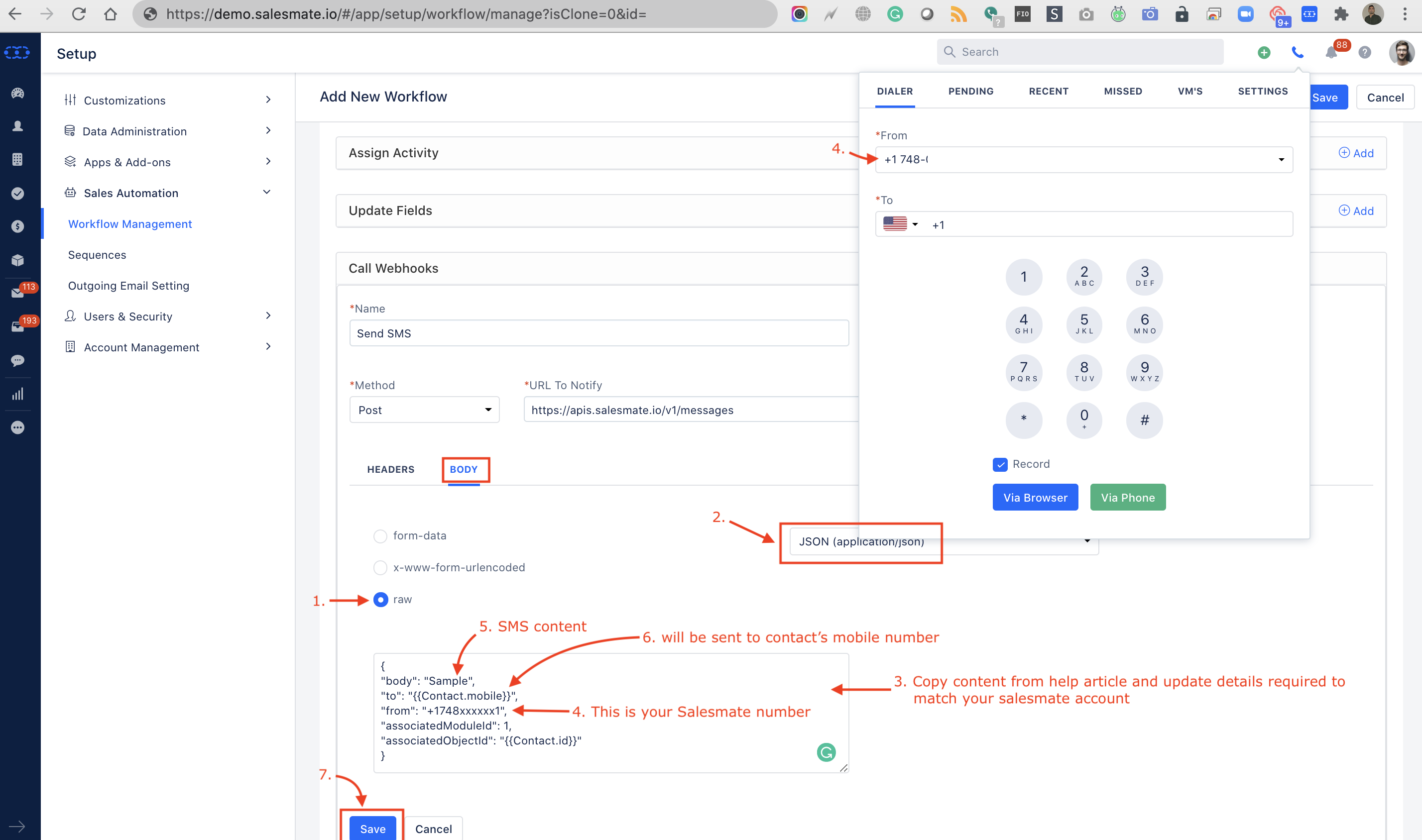The height and width of the screenshot is (840, 1422).
Task: Open the RECENT tab in the dialer
Action: click(x=1048, y=91)
